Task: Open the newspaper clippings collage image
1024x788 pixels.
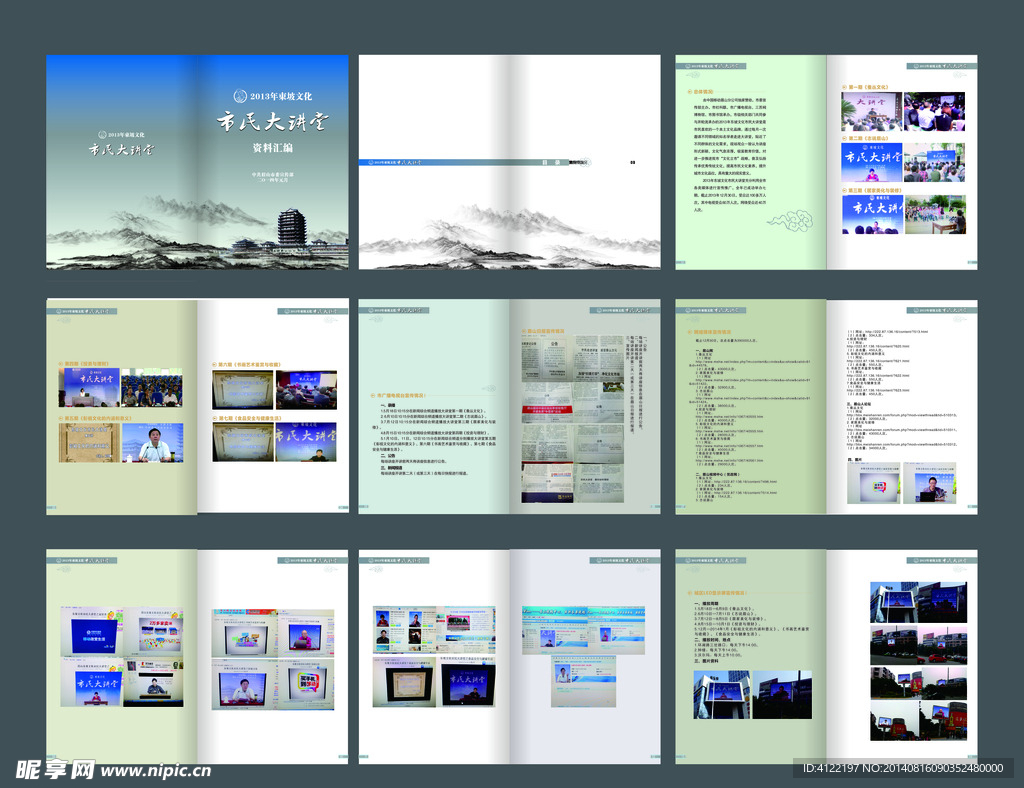Action: coord(572,420)
